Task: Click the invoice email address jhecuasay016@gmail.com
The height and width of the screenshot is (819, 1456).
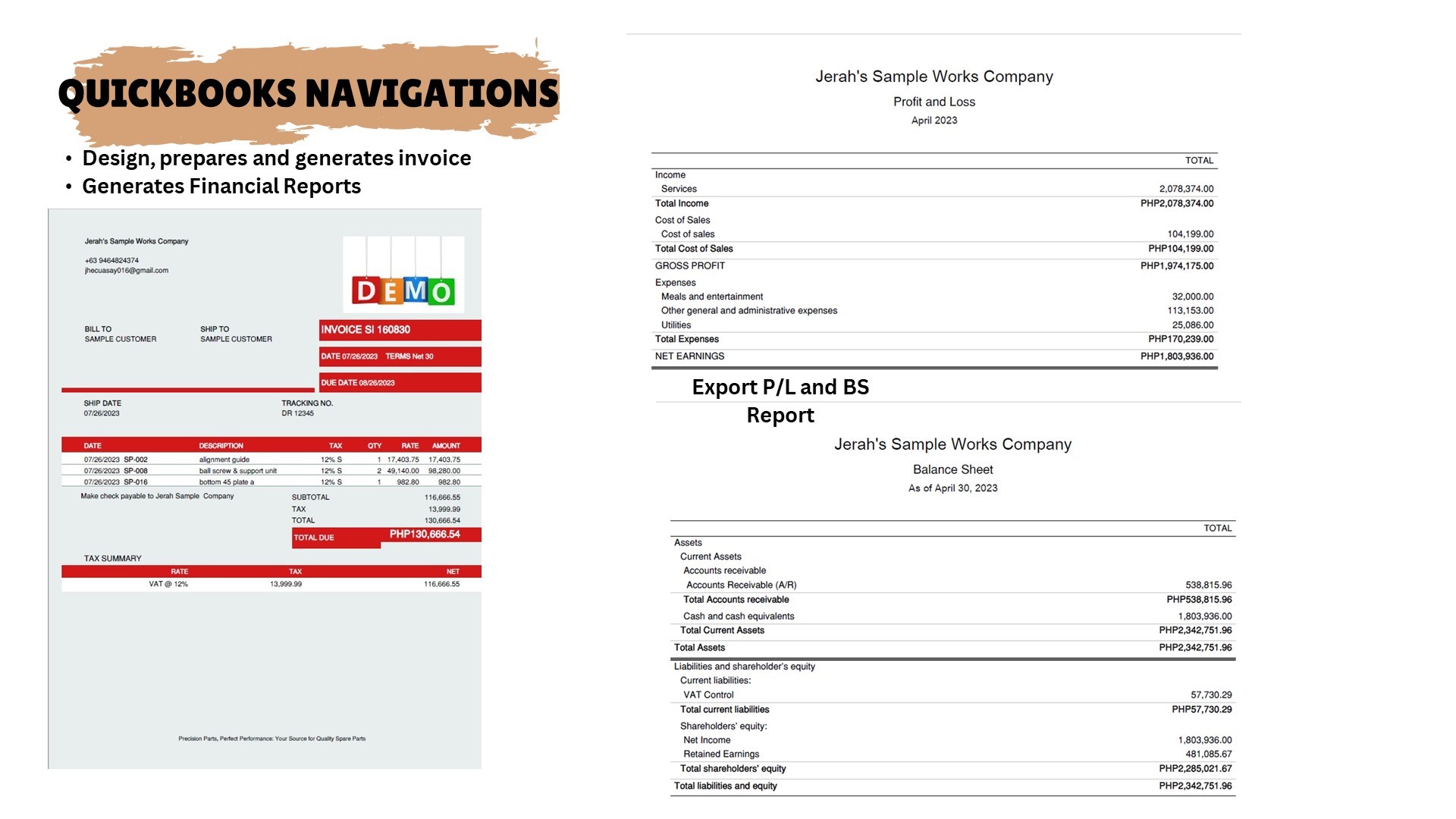Action: pyautogui.click(x=127, y=271)
